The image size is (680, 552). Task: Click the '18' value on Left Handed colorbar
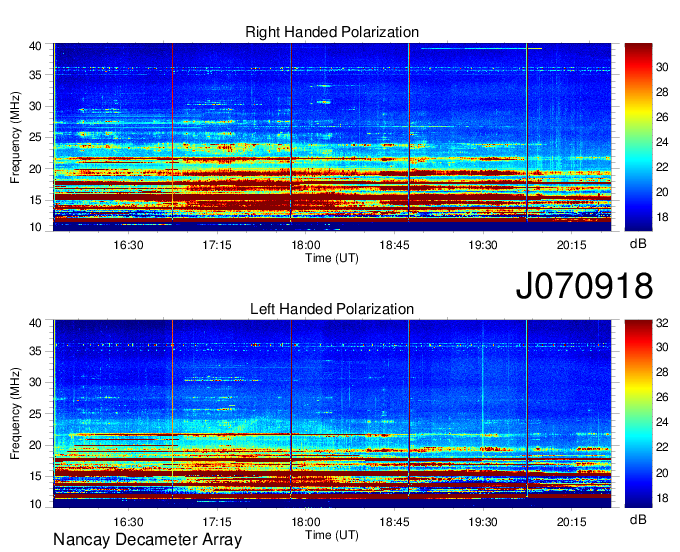coord(662,498)
